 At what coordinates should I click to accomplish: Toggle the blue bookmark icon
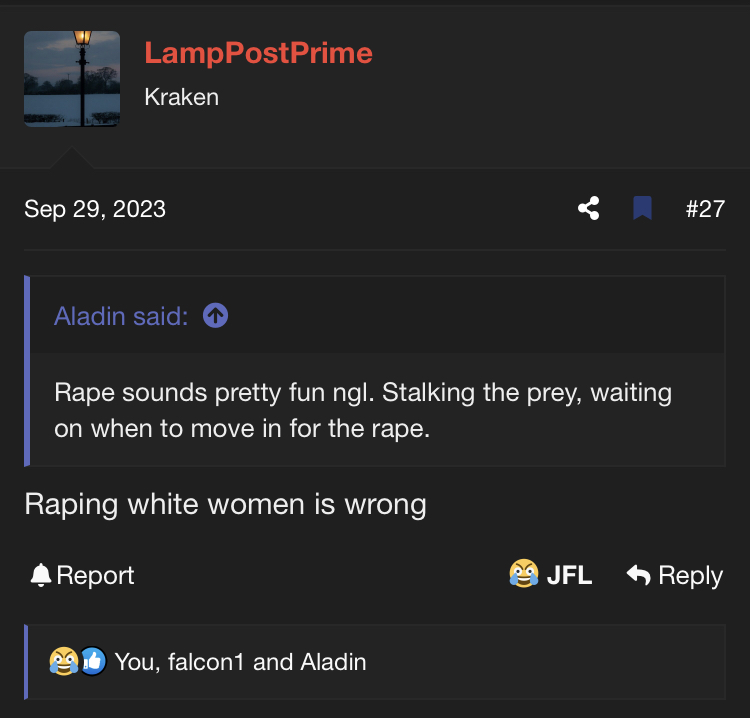642,208
